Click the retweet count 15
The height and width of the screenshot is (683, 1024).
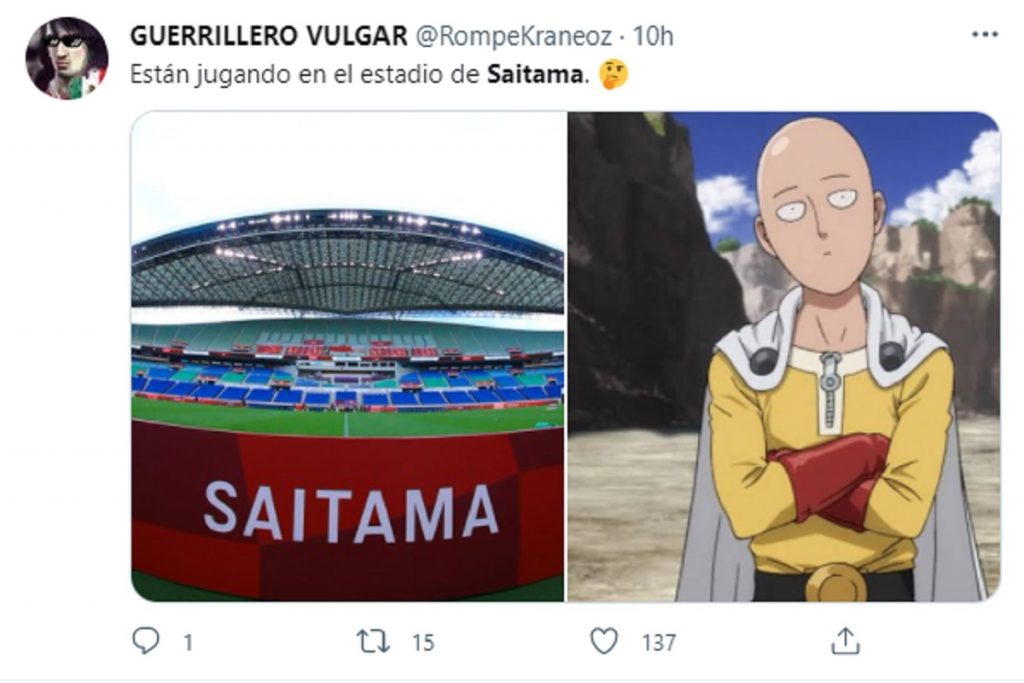[x=423, y=643]
